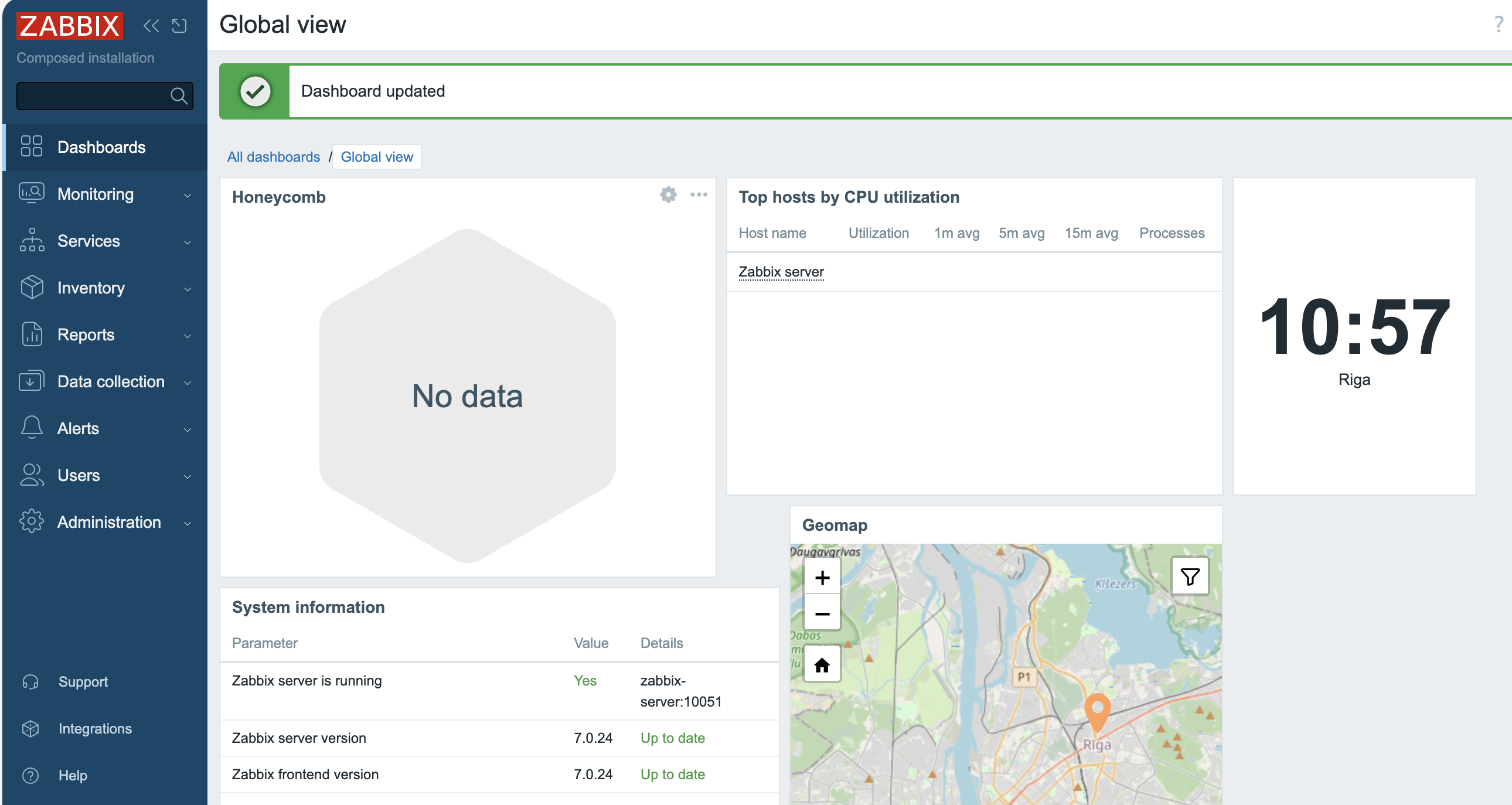Zoom in on the Geomap

click(822, 577)
